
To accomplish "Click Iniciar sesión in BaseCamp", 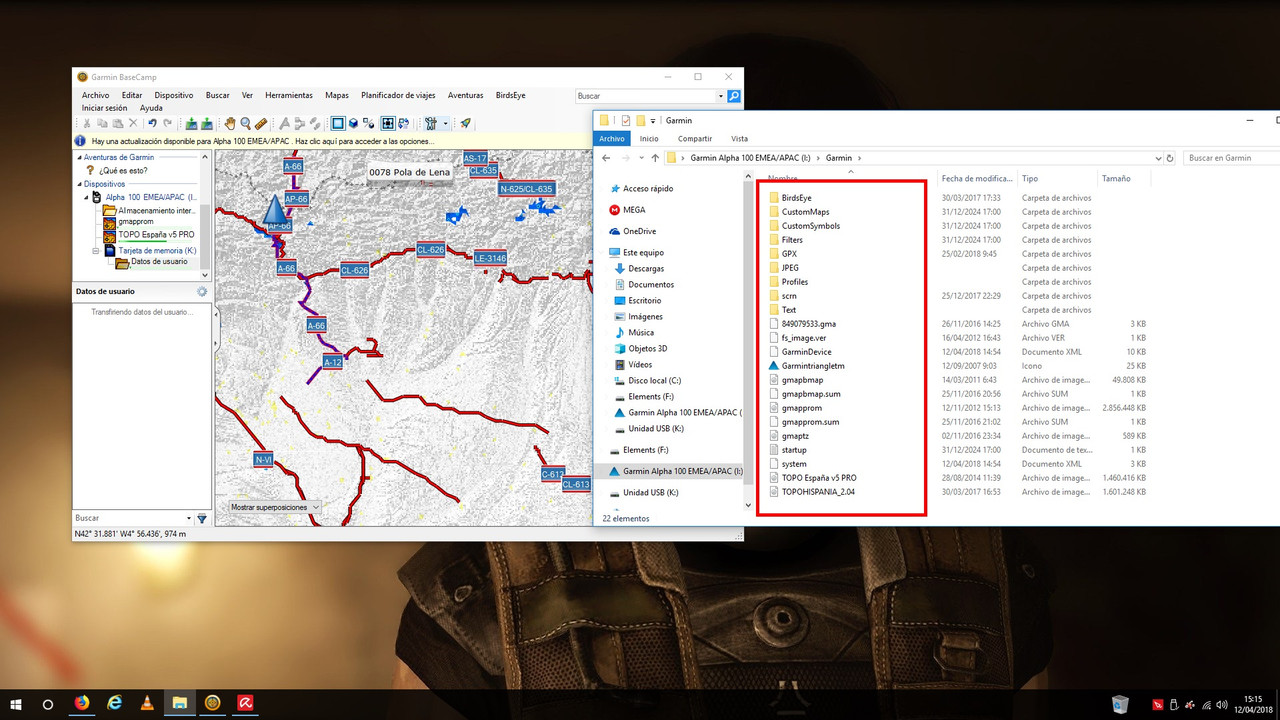I will tap(104, 108).
